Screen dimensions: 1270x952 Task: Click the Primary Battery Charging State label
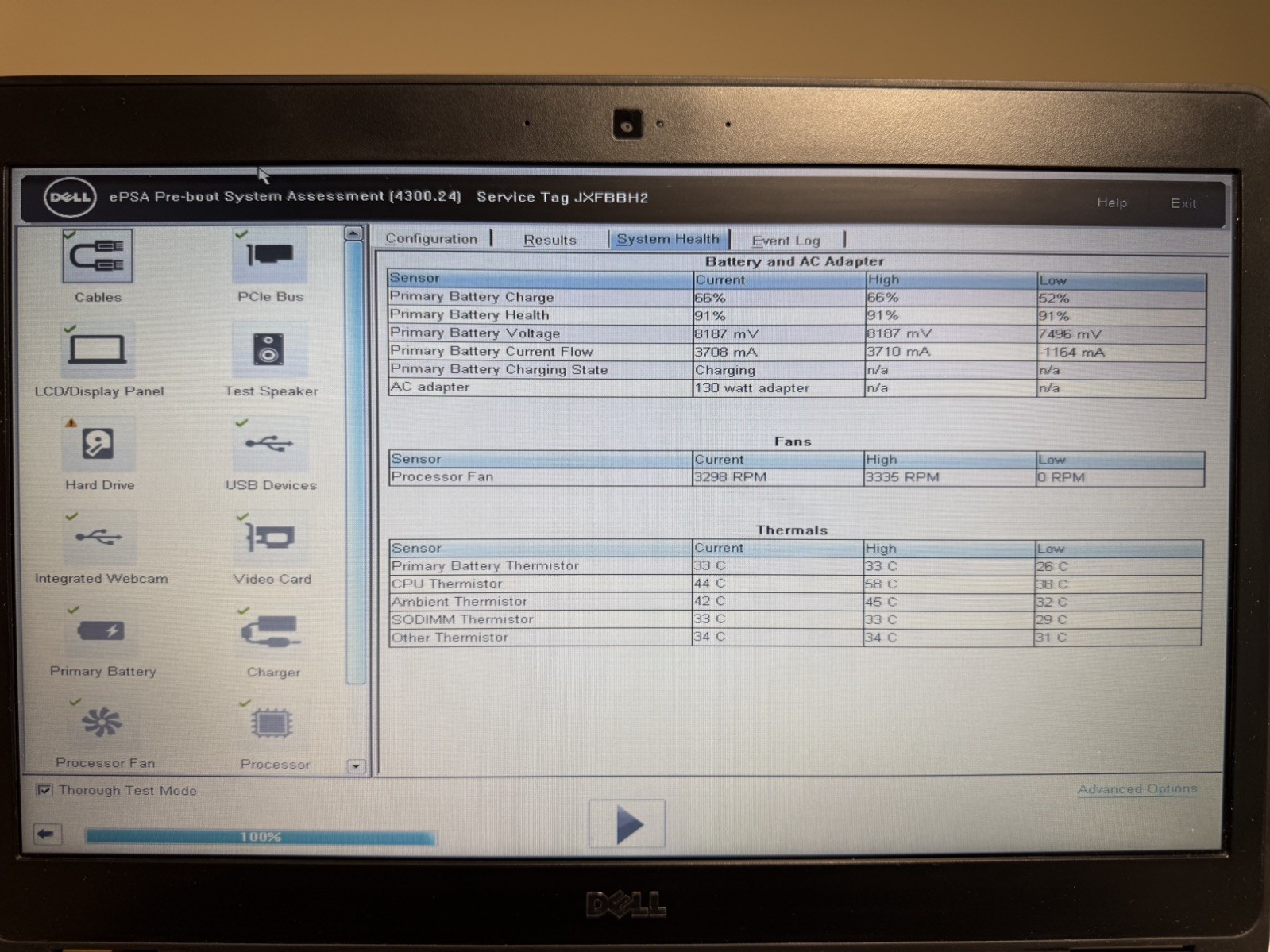tap(499, 369)
